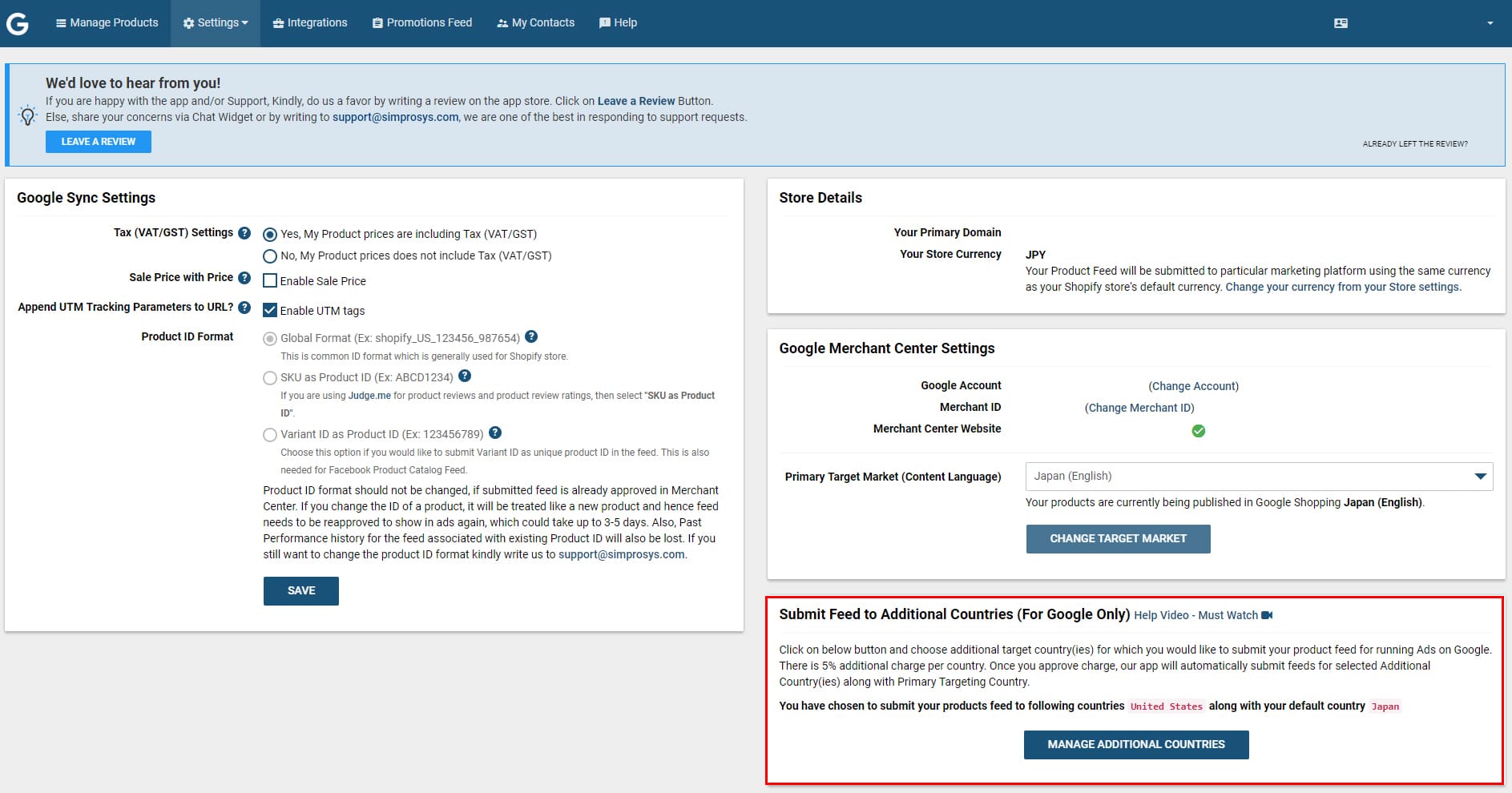This screenshot has height=793, width=1512.
Task: Click the Change Account link
Action: click(1194, 386)
